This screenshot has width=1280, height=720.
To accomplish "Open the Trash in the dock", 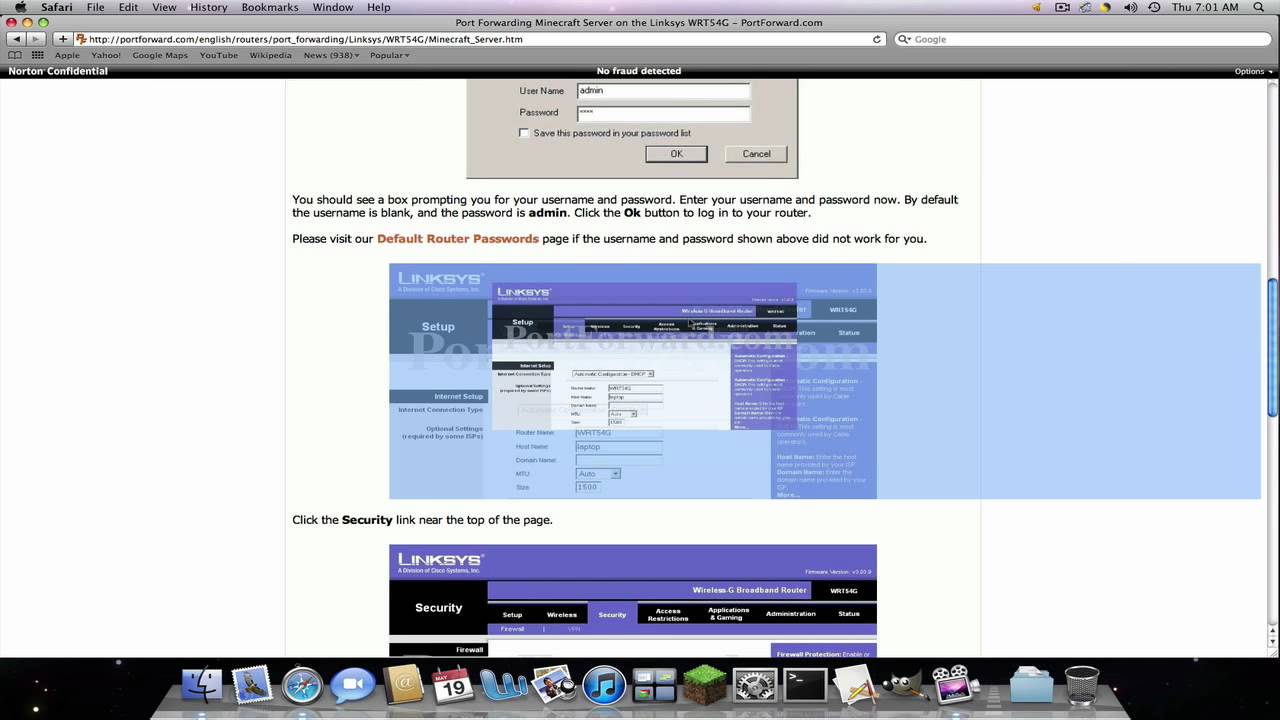I will coord(1081,686).
